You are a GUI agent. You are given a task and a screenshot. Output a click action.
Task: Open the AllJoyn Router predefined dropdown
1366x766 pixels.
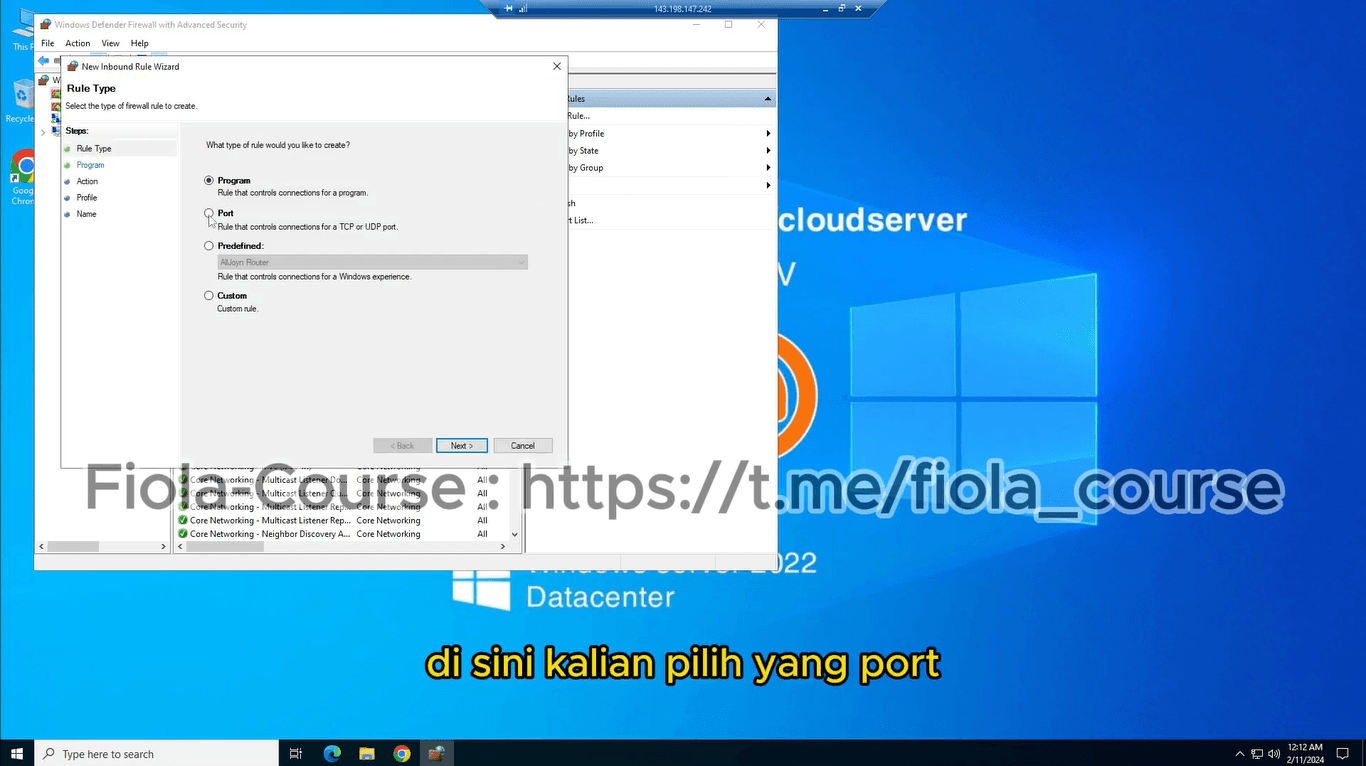(372, 263)
